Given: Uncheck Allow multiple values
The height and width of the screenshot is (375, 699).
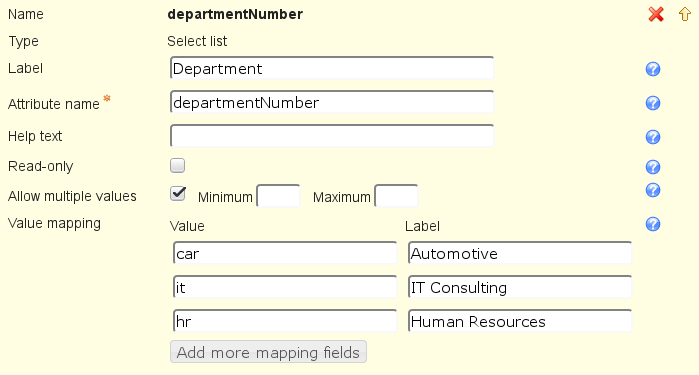Looking at the screenshot, I should coord(178,194).
